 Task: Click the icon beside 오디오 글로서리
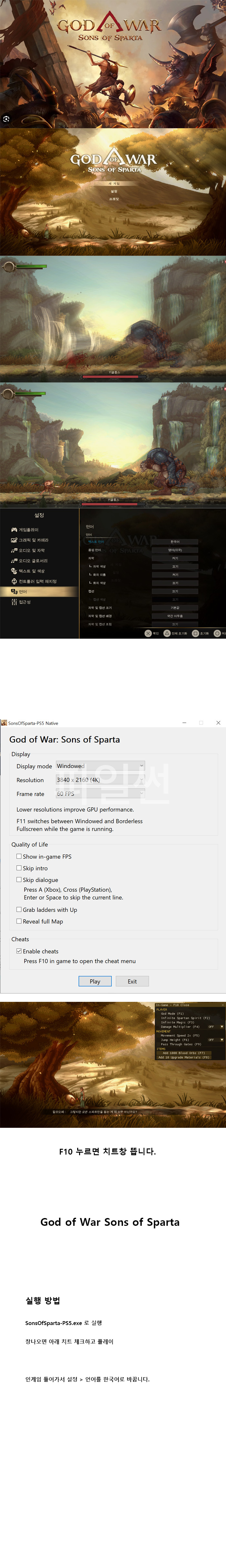(14, 561)
